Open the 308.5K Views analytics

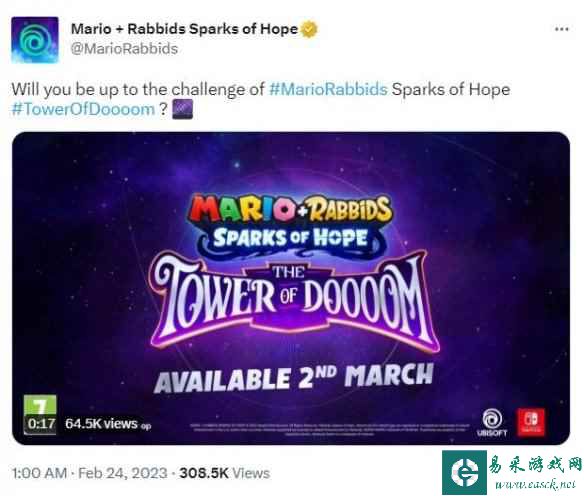(225, 473)
